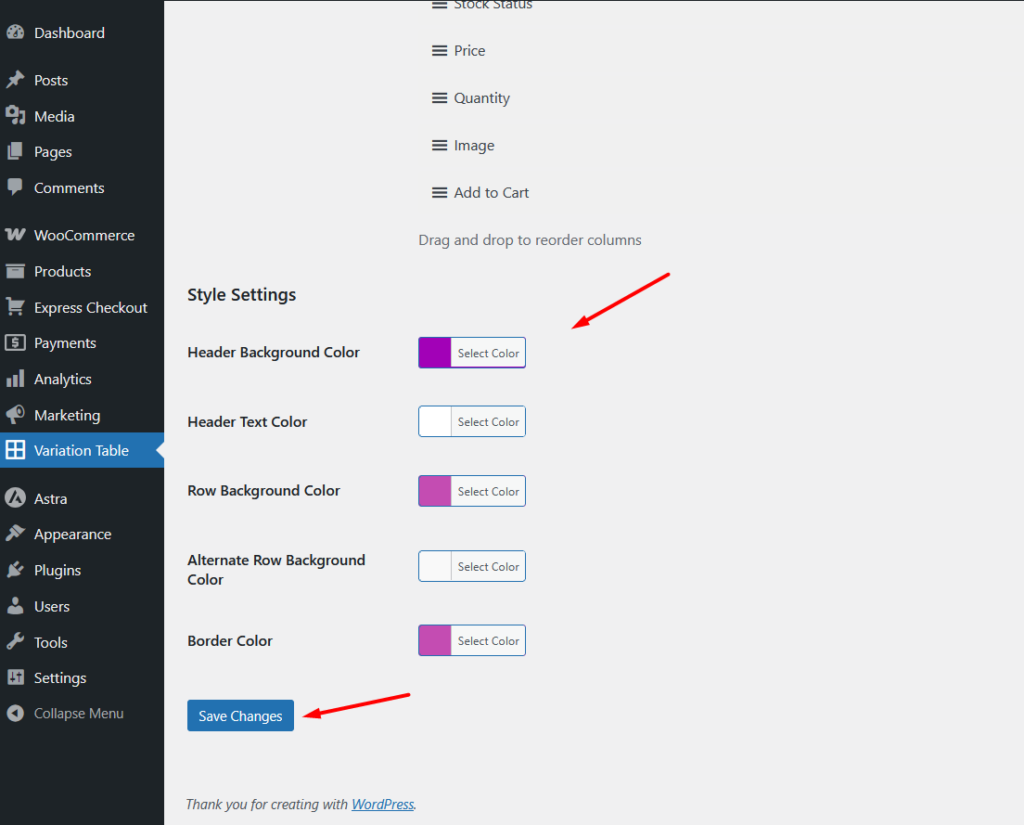Follow the WordPress footer link
The height and width of the screenshot is (825, 1024).
click(x=382, y=804)
